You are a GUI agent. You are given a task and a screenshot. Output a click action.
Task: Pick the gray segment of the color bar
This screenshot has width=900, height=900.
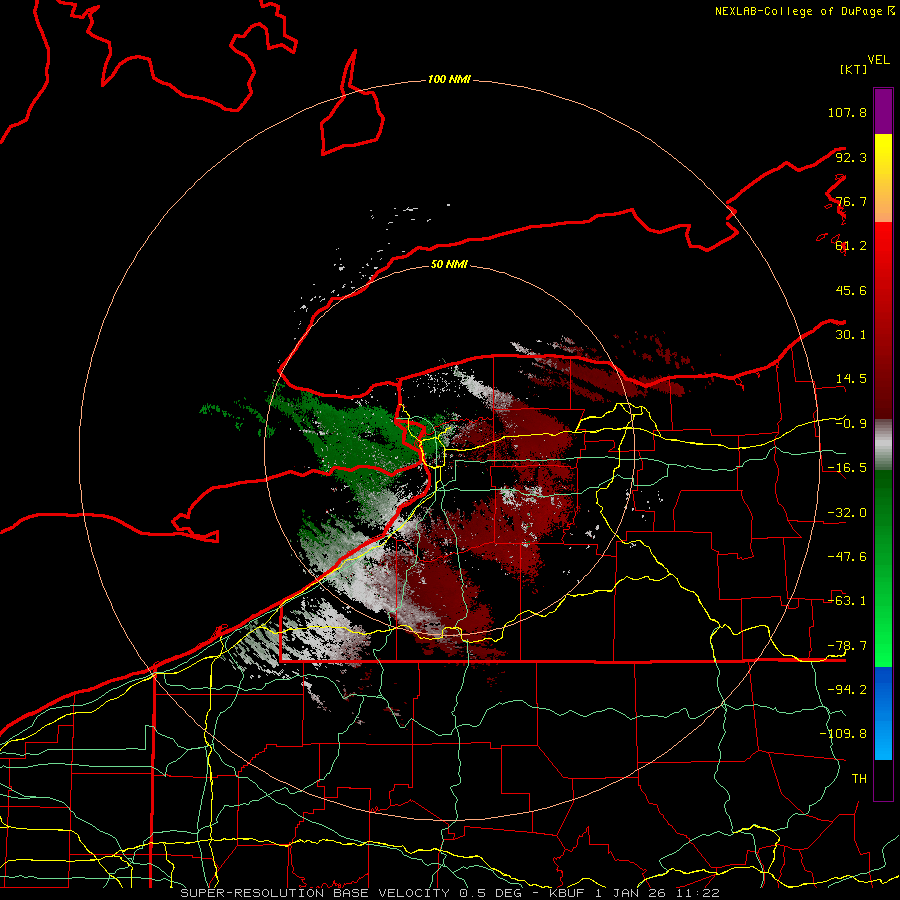[x=883, y=445]
